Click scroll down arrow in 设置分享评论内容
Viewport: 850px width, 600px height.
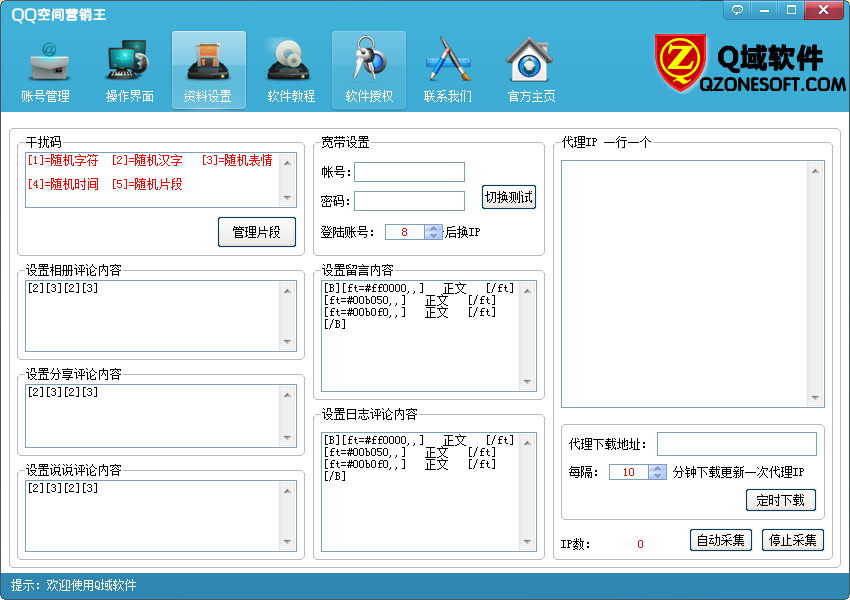(287, 437)
